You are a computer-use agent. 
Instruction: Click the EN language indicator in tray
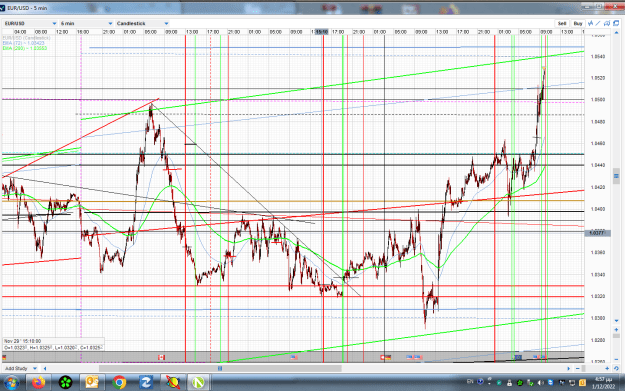click(470, 382)
